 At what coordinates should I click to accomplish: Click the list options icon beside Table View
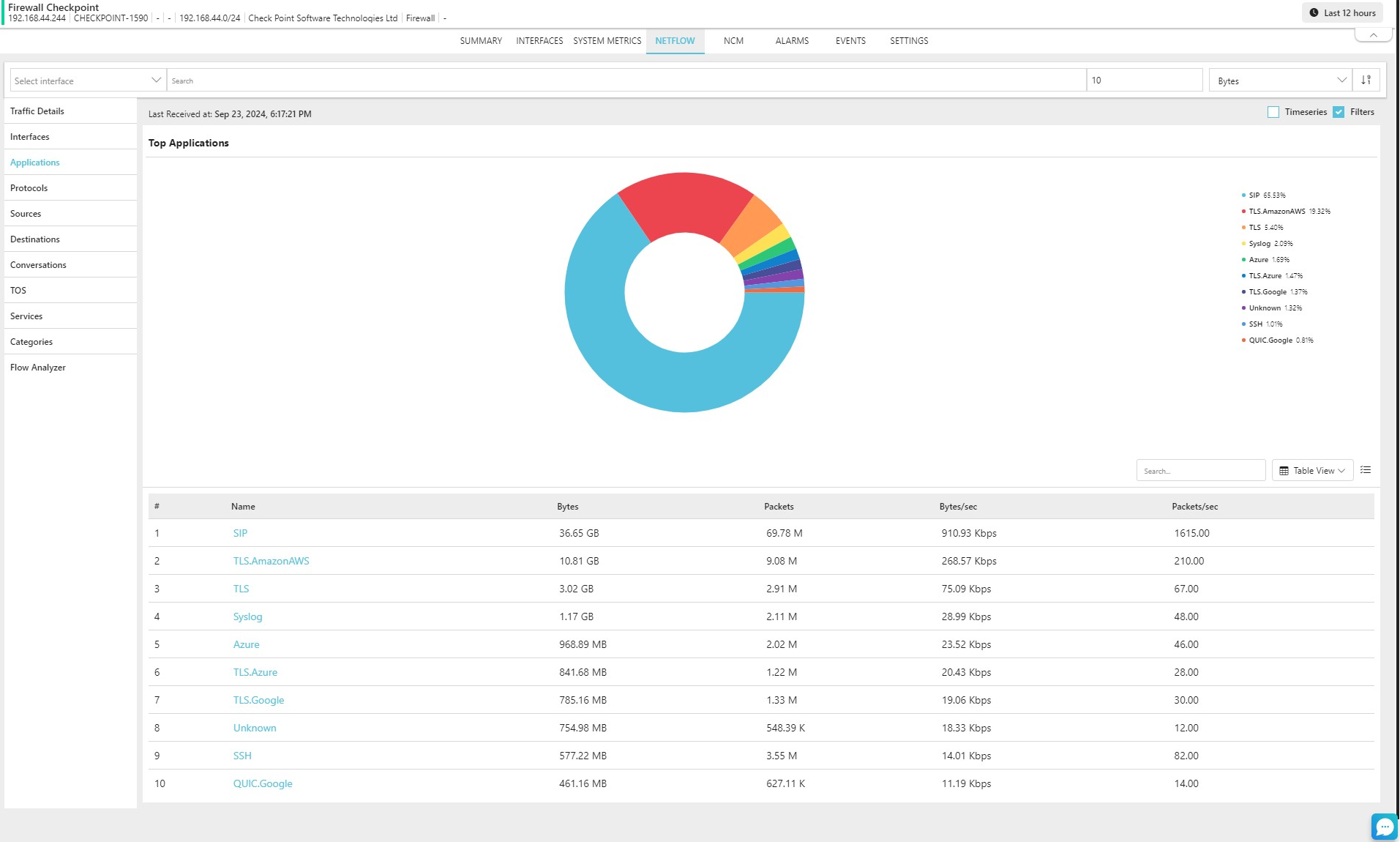(x=1365, y=470)
